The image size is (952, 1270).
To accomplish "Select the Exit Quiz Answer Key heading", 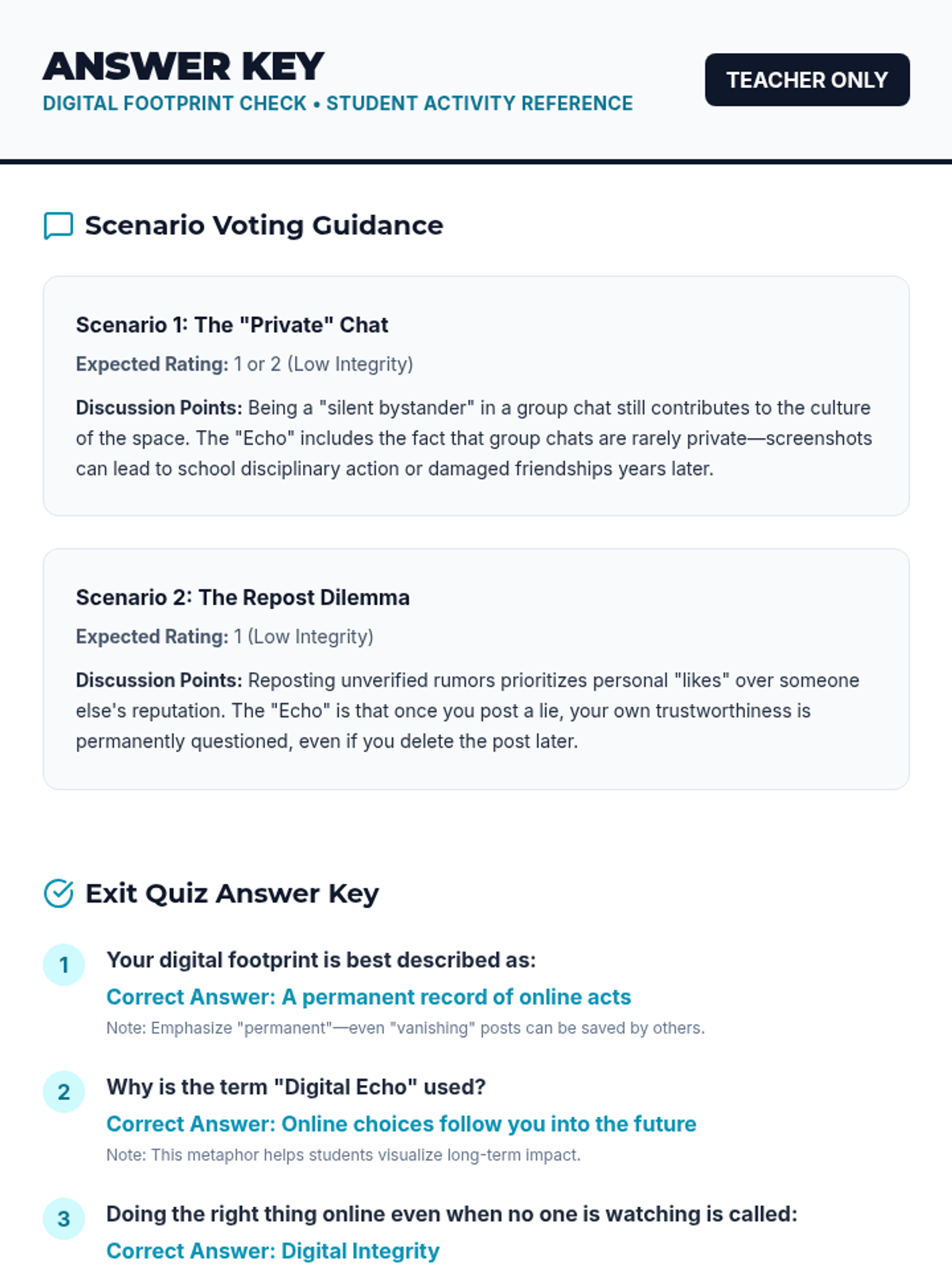I will tap(232, 894).
